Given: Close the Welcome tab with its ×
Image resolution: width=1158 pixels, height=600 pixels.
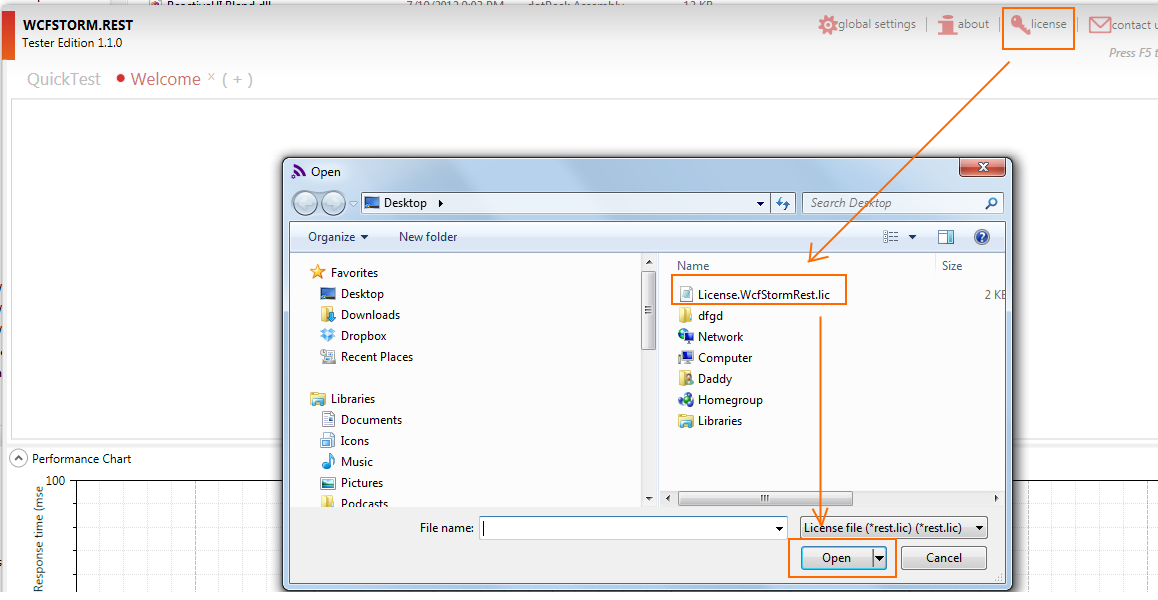Looking at the screenshot, I should (211, 77).
